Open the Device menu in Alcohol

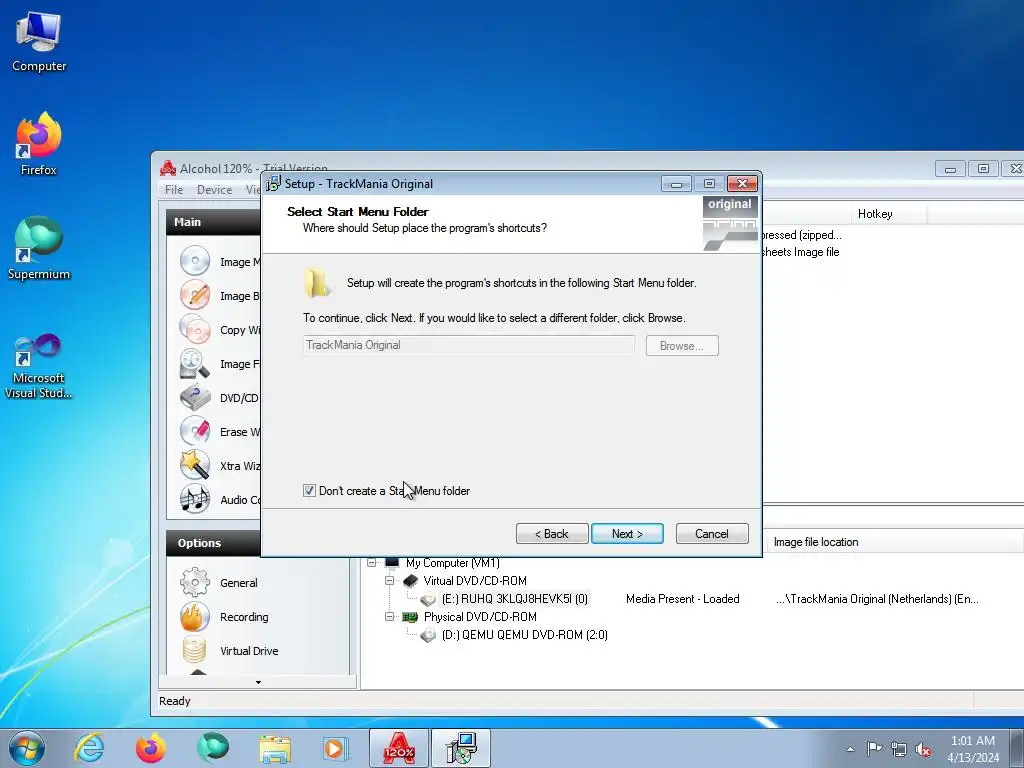click(214, 189)
